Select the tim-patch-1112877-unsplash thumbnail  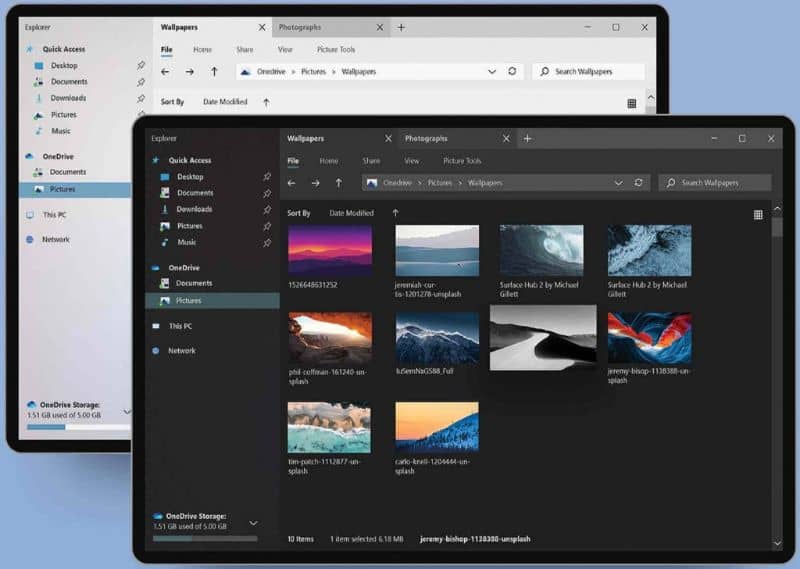point(330,427)
